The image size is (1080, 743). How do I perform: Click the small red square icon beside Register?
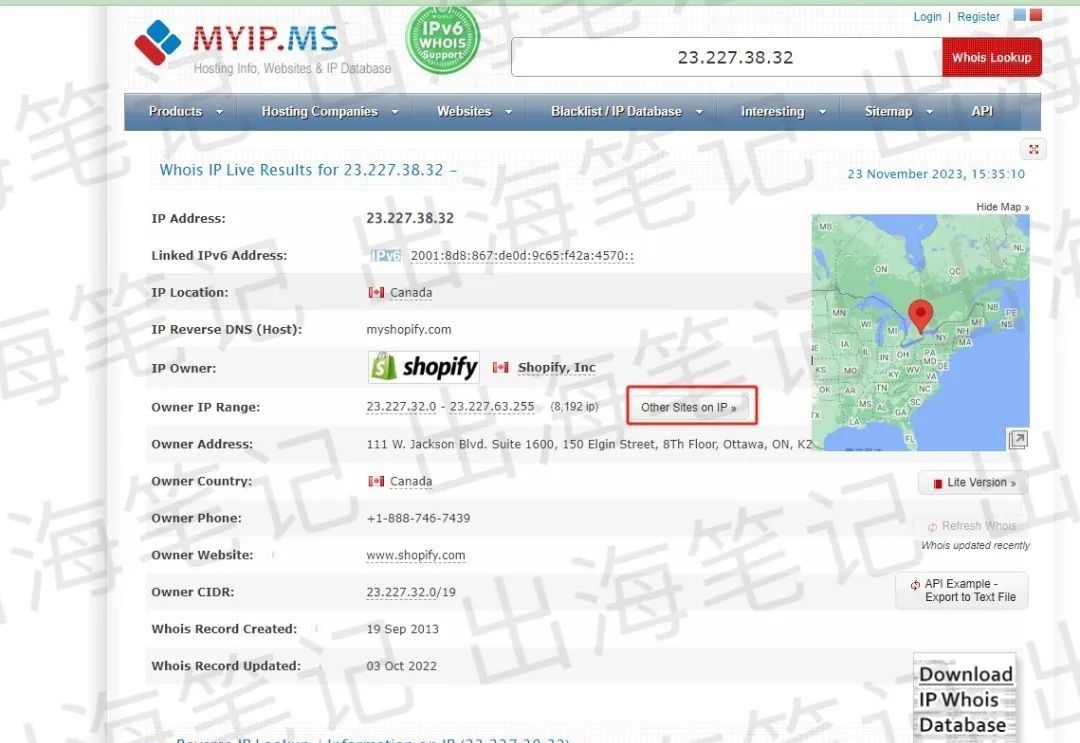(x=1036, y=15)
